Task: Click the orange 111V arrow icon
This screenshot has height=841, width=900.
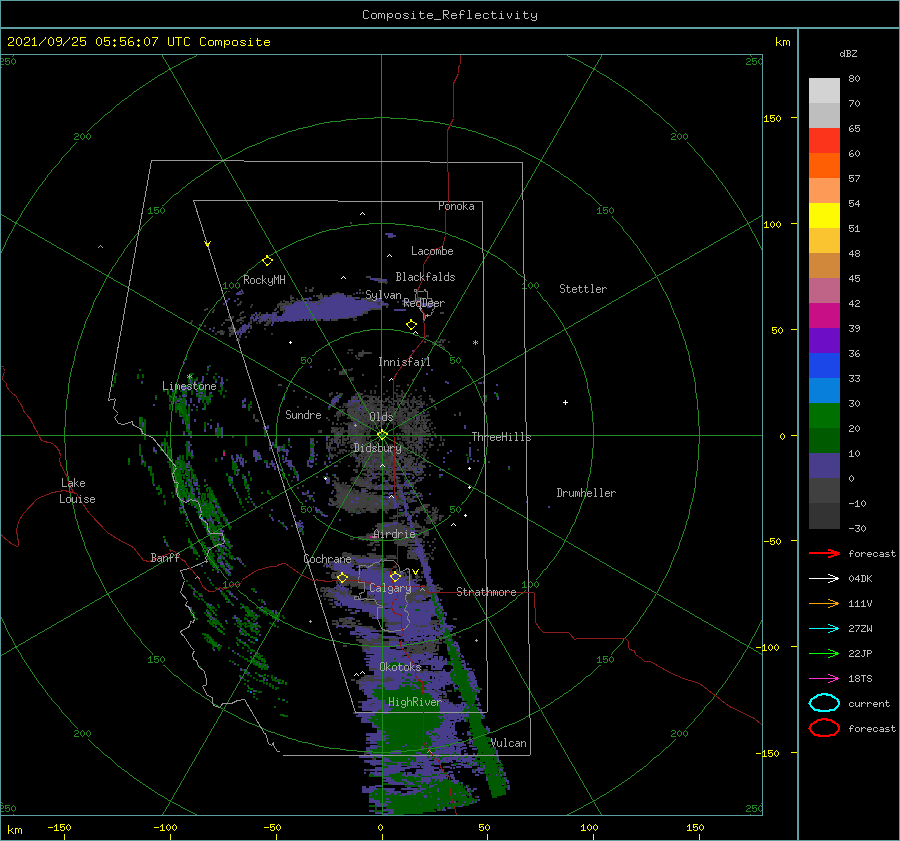Action: click(x=824, y=603)
